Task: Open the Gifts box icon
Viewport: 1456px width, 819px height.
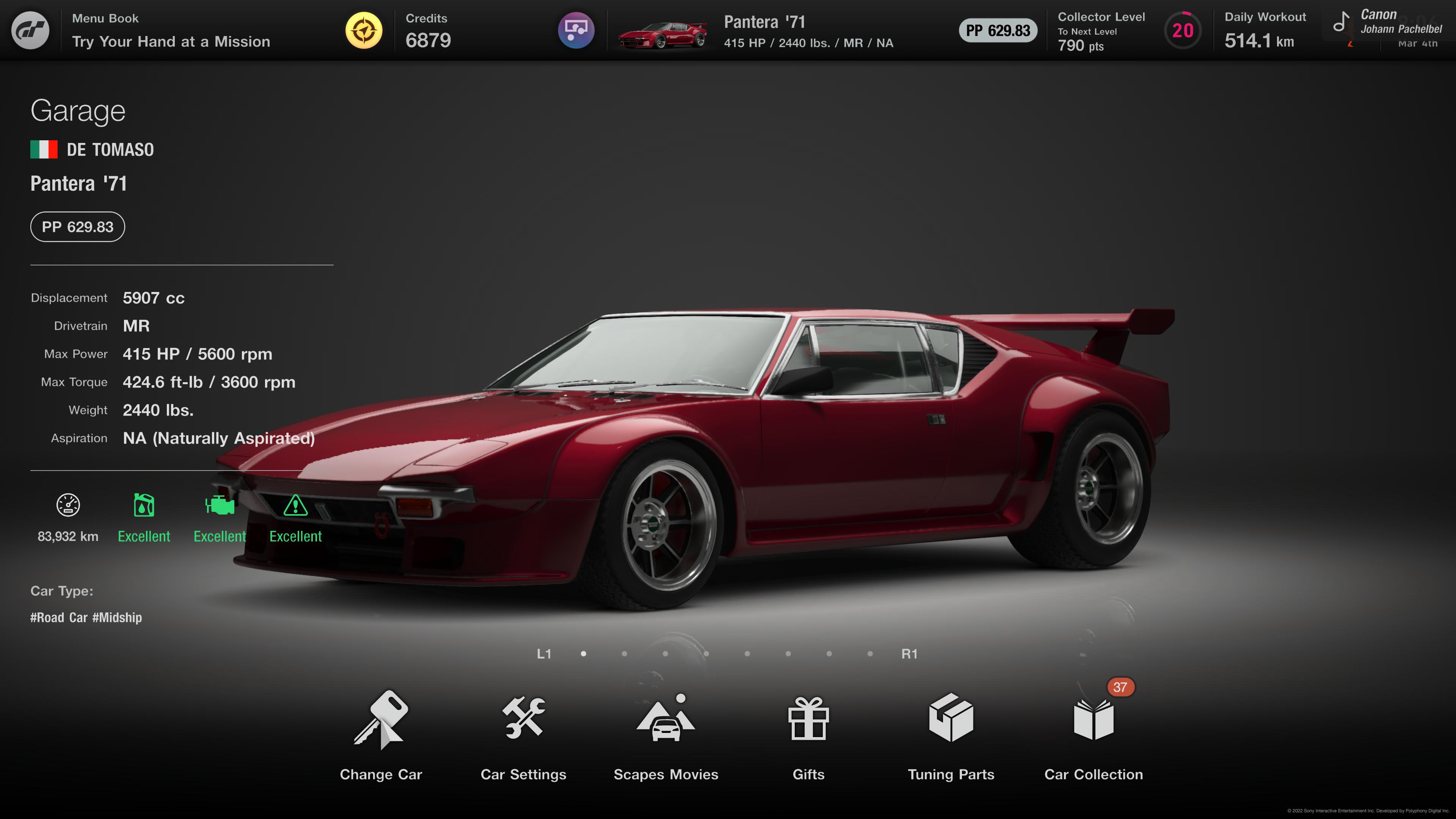Action: coord(808,719)
